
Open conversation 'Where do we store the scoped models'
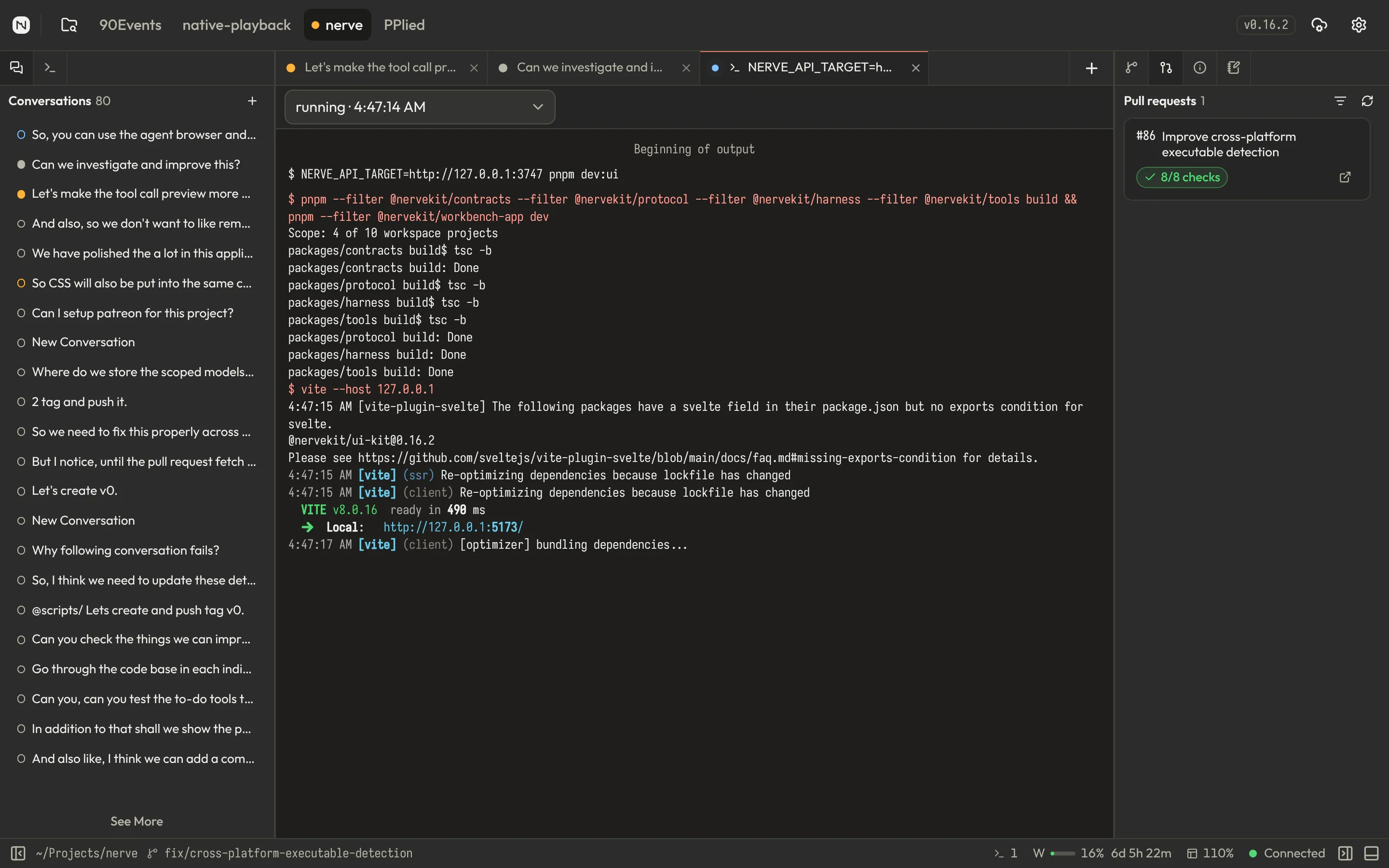[136, 373]
